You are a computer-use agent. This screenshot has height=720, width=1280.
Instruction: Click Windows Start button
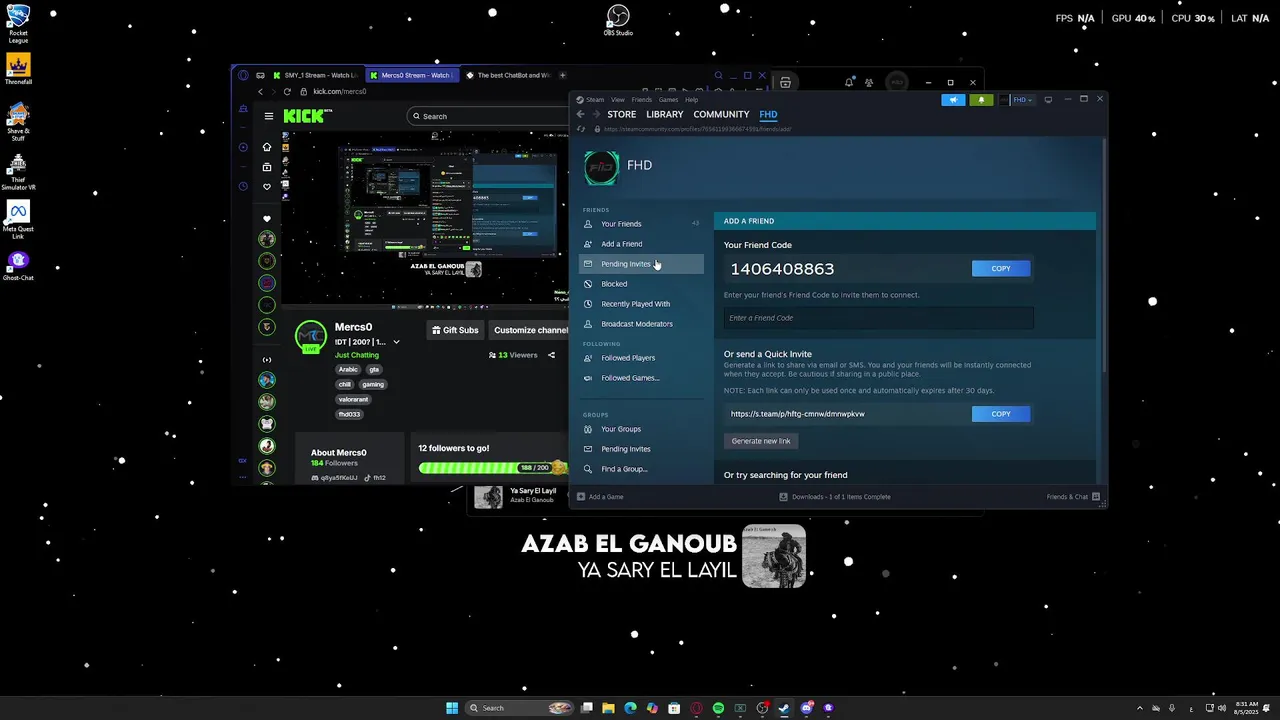[452, 708]
